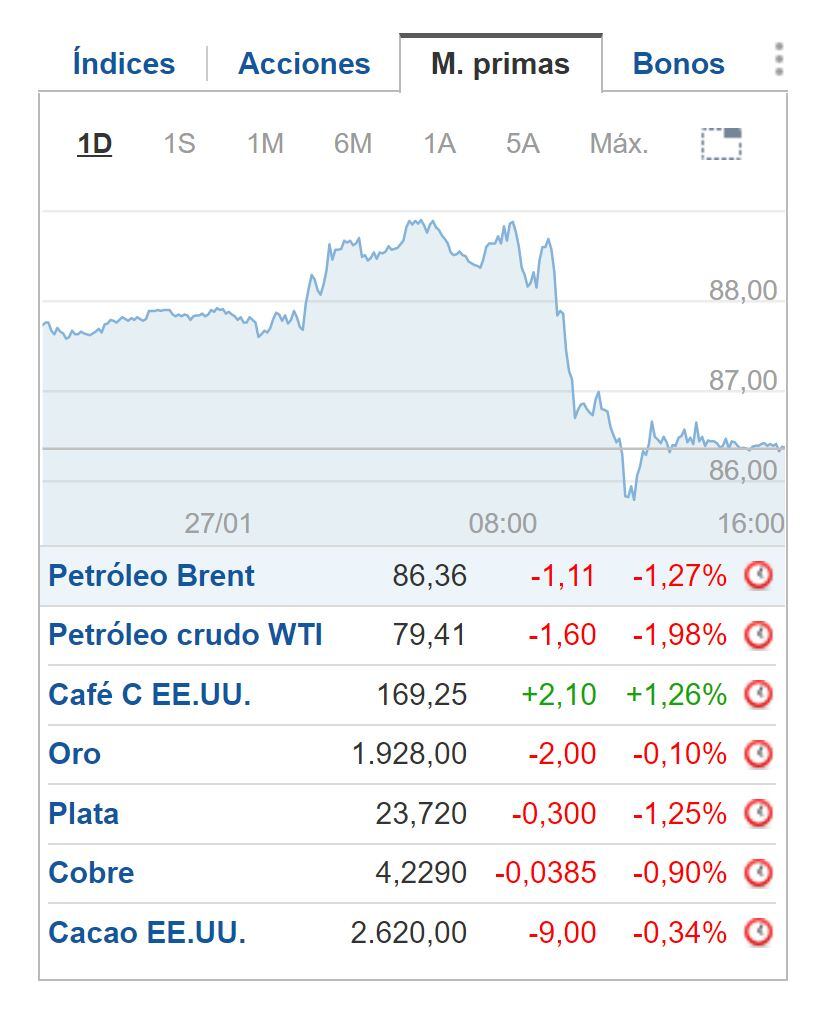Select the 1A timeframe
The image size is (814, 1010).
pos(439,144)
